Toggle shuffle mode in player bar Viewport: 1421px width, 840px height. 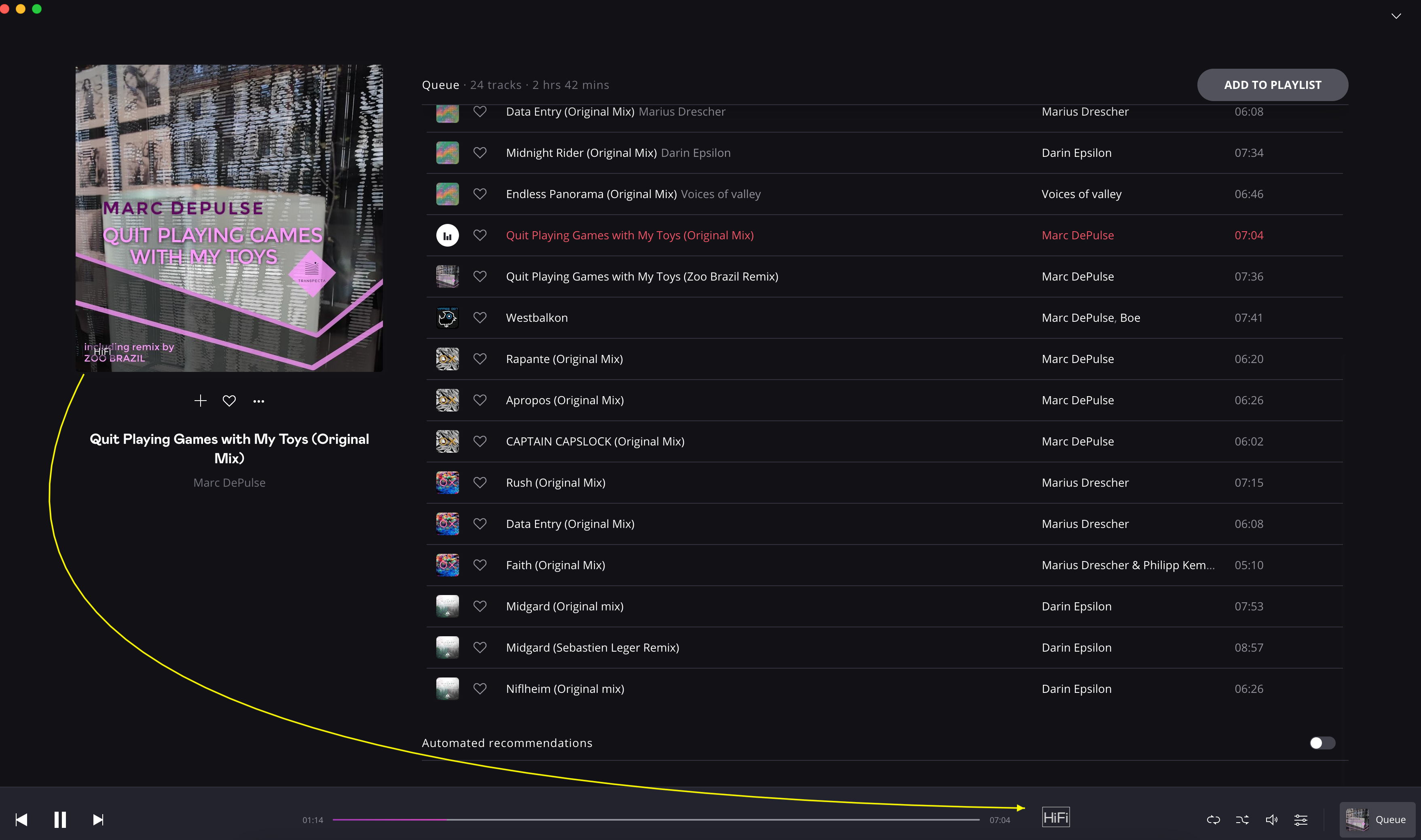pos(1242,819)
